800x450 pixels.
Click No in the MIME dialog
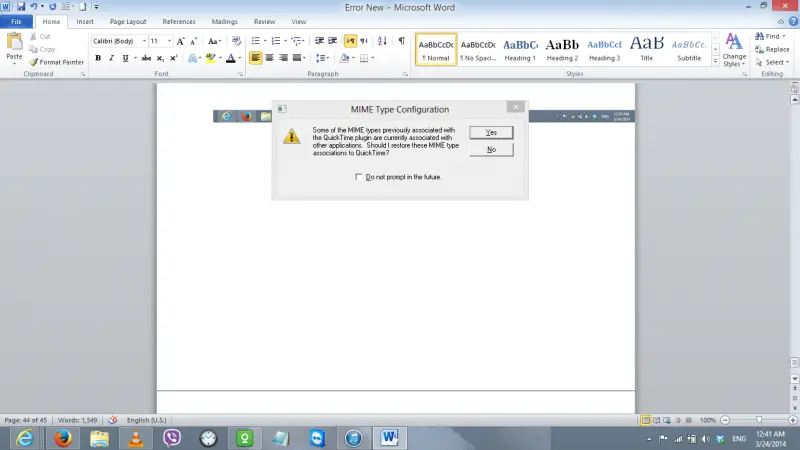pyautogui.click(x=491, y=150)
